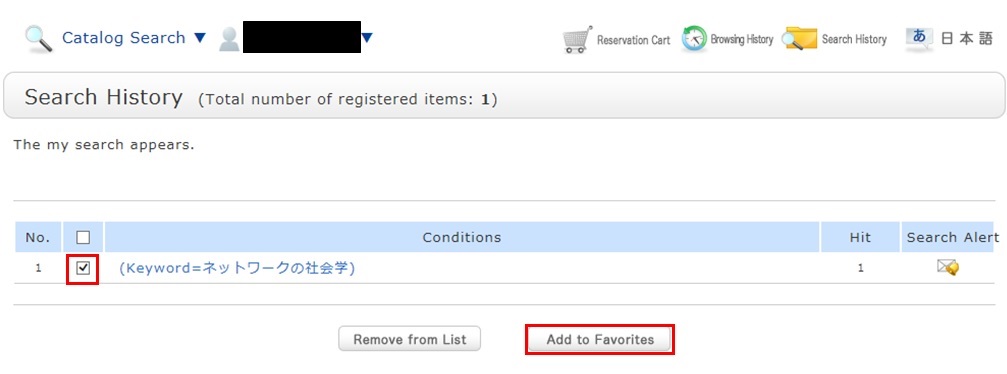
Task: Switch language via 日本語 link
Action: coord(967,39)
